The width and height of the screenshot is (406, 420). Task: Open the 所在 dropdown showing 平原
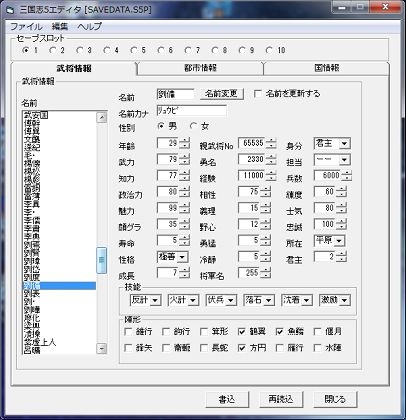coord(339,241)
